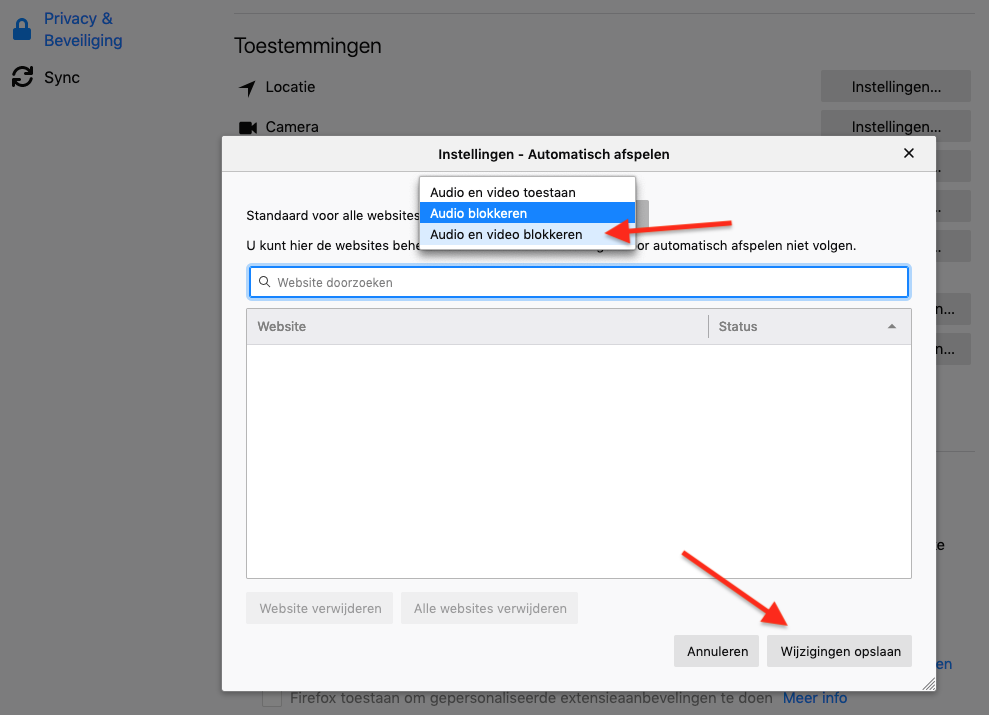Viewport: 989px width, 715px height.
Task: Toggle the gepersonaliseerde extensieaanbevelingen checkbox
Action: pos(271,698)
